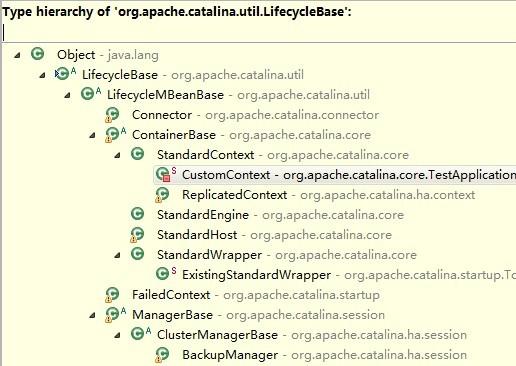
Task: Collapse the StandardContext node arrow
Action: pyautogui.click(x=117, y=155)
